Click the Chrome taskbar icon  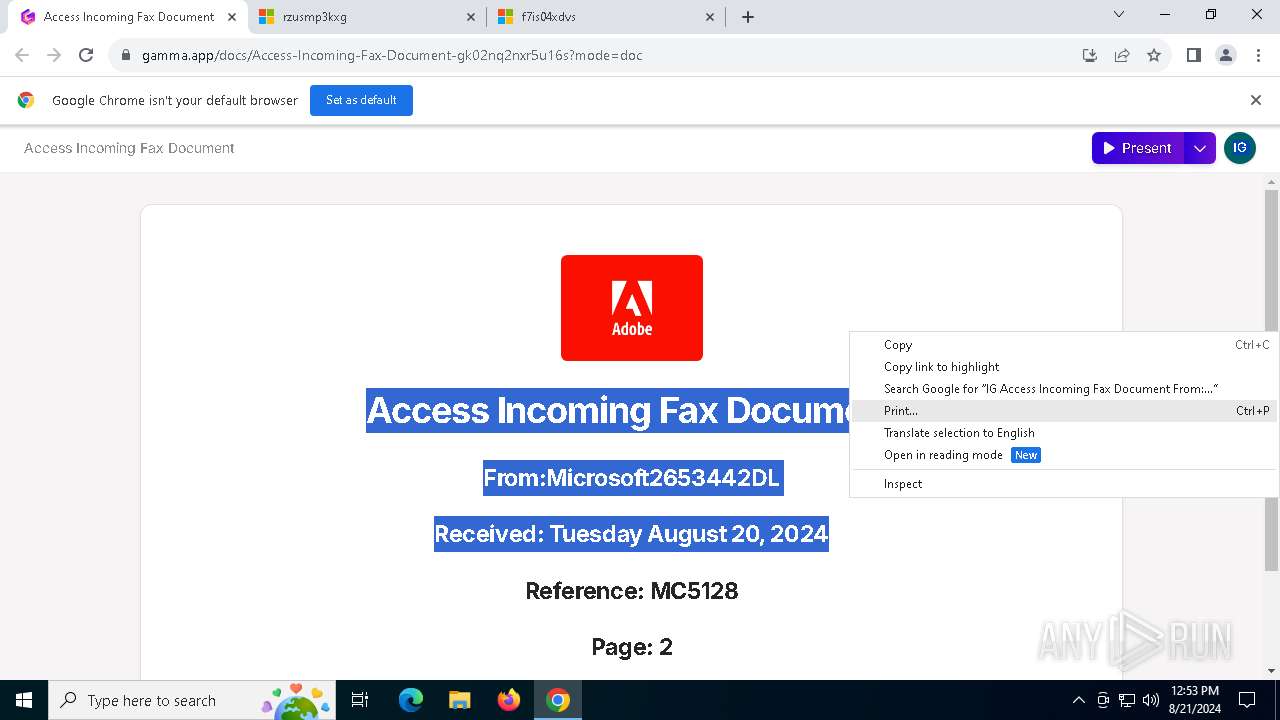point(558,700)
